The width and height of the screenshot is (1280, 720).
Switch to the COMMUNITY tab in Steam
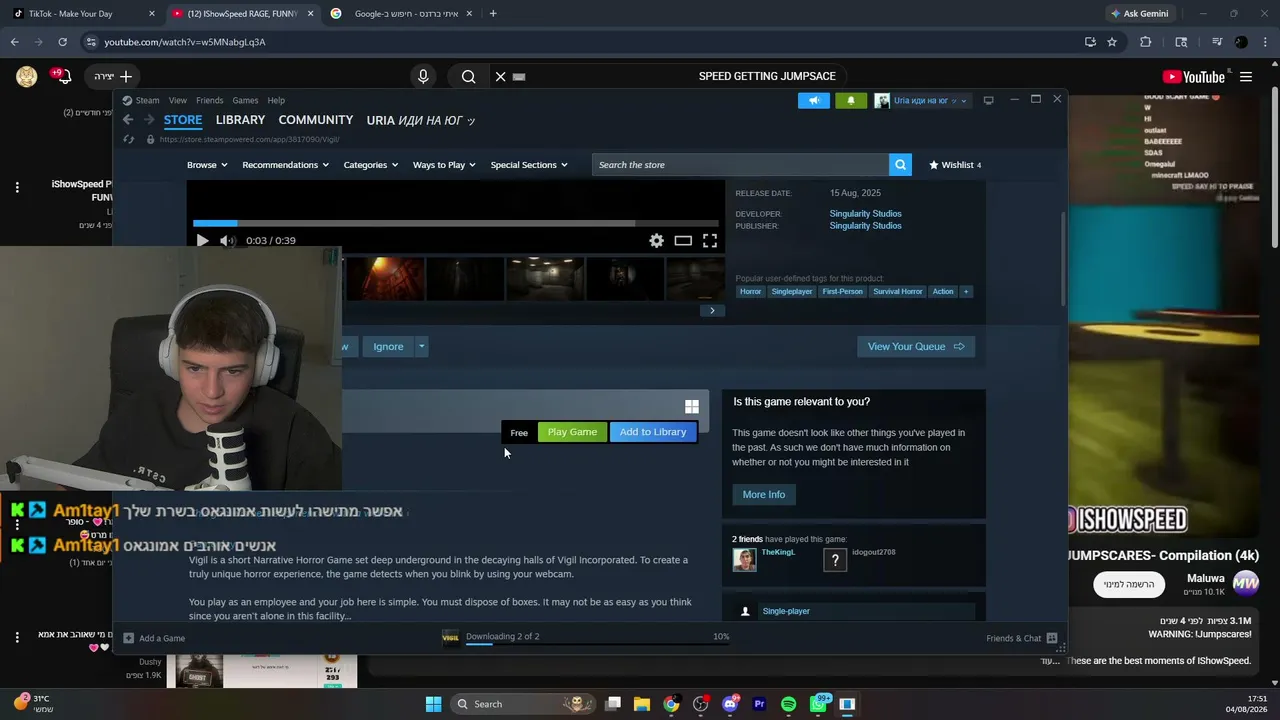[x=316, y=120]
